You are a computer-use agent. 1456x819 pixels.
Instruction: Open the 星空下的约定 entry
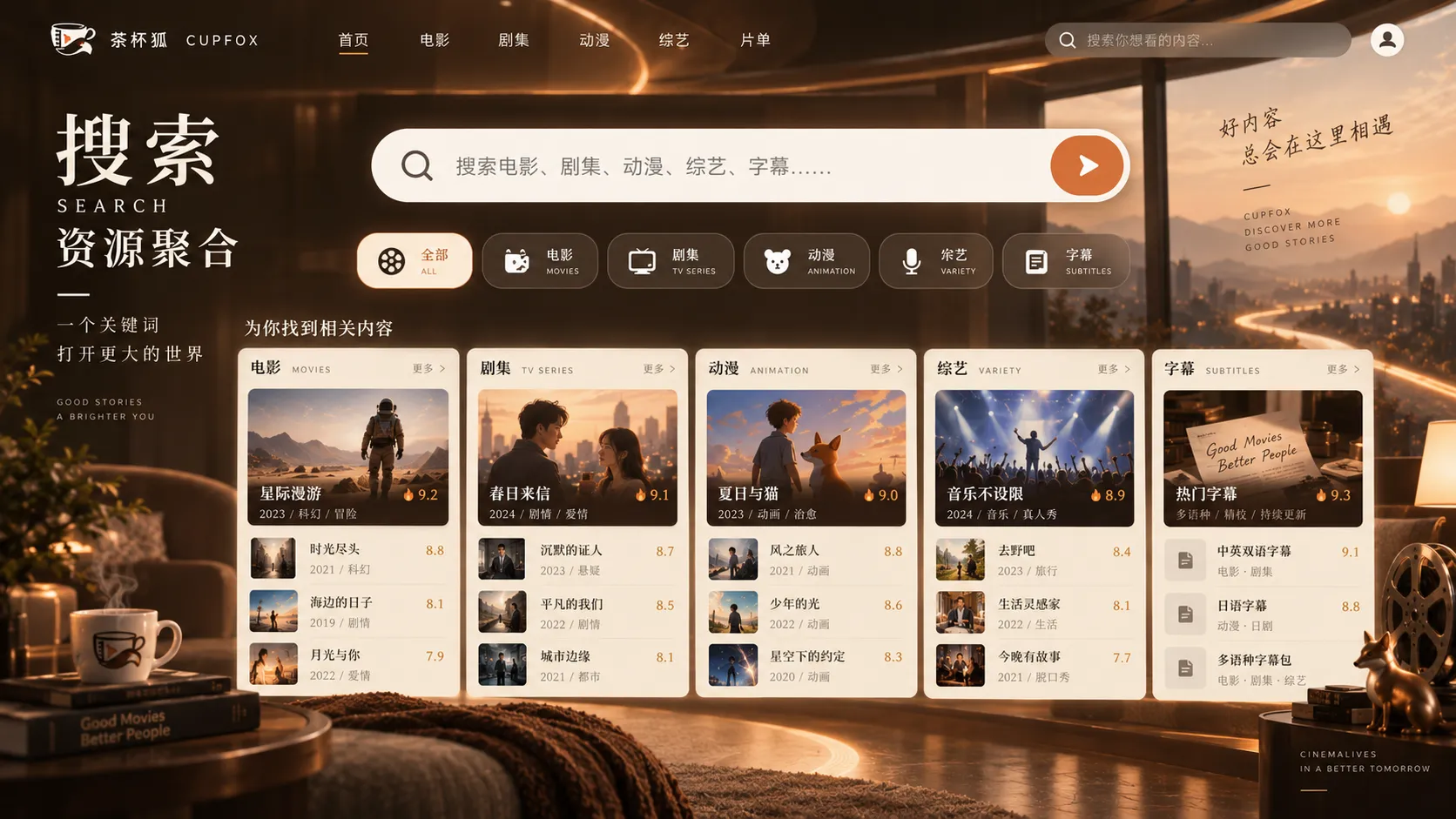[x=806, y=666]
